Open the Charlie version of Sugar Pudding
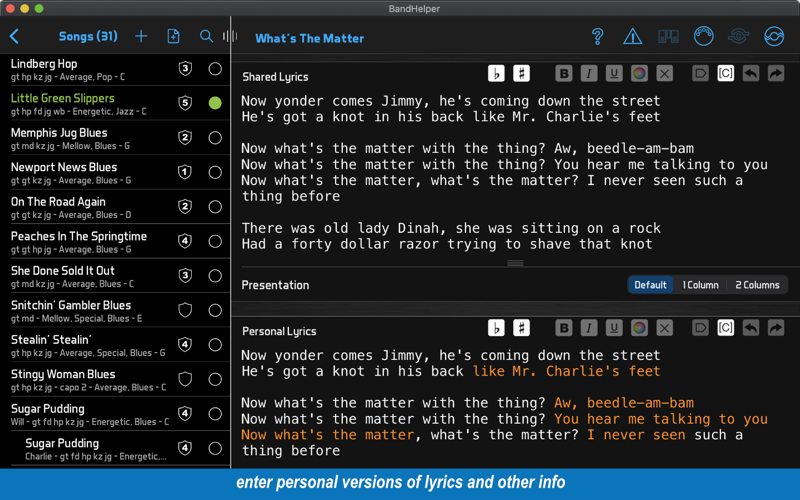 coord(115,448)
